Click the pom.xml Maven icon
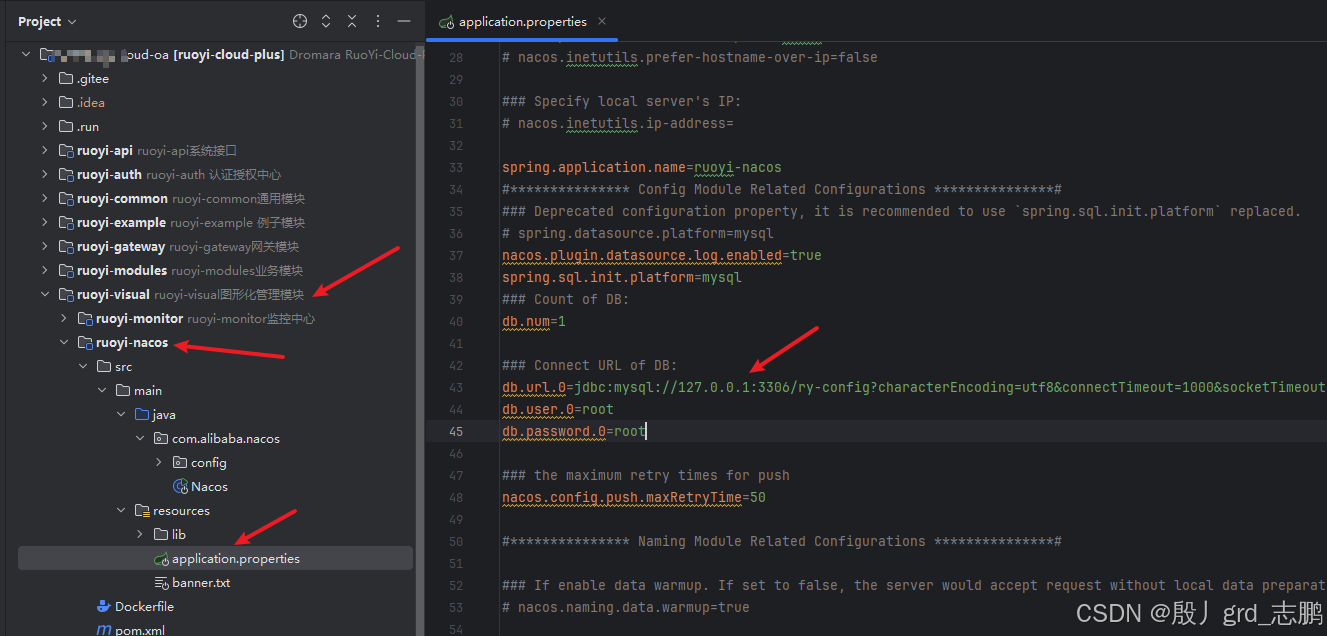This screenshot has width=1327, height=636. pos(104,630)
